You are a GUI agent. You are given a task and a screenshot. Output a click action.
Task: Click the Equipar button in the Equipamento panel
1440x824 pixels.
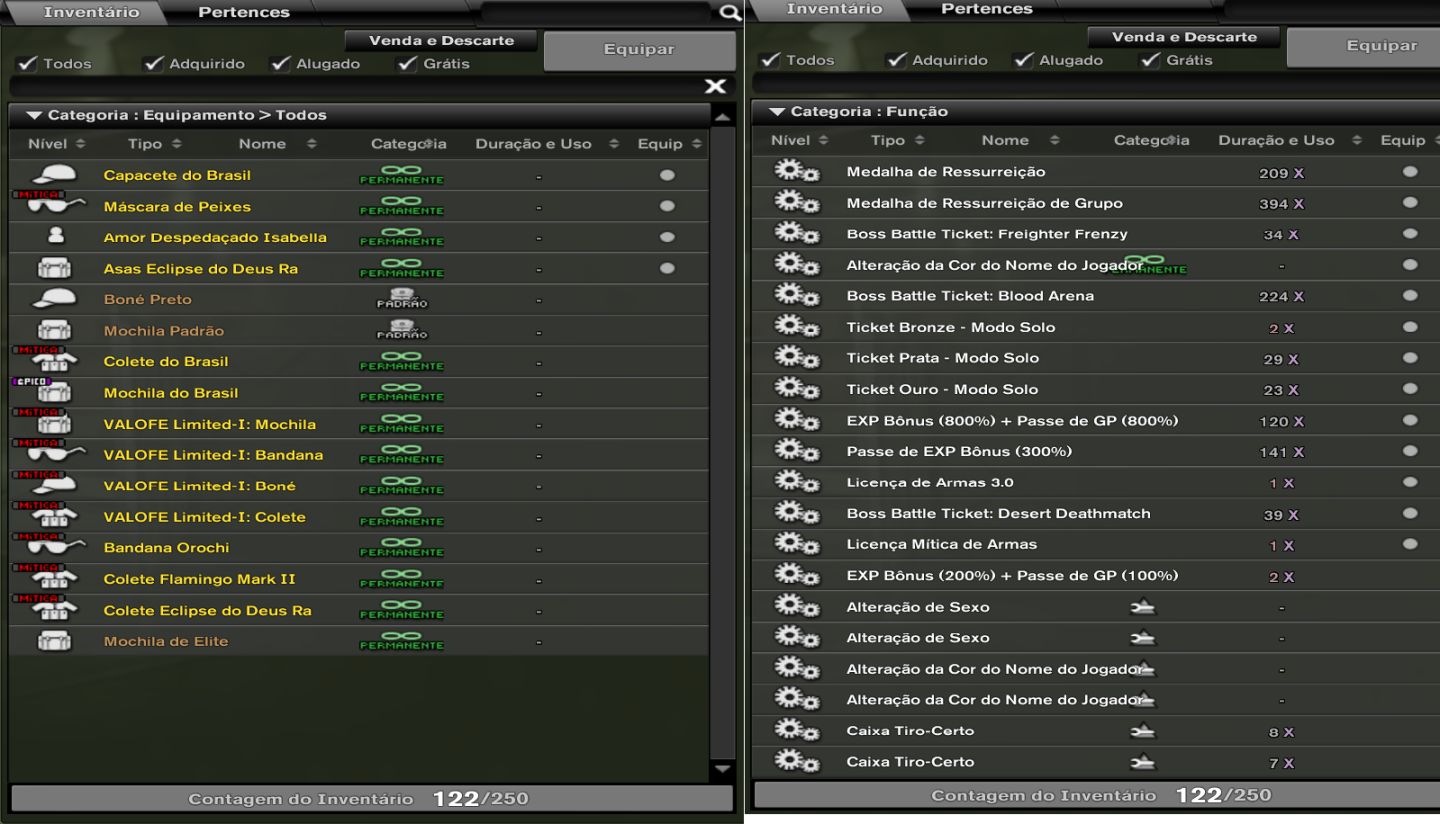[x=639, y=50]
